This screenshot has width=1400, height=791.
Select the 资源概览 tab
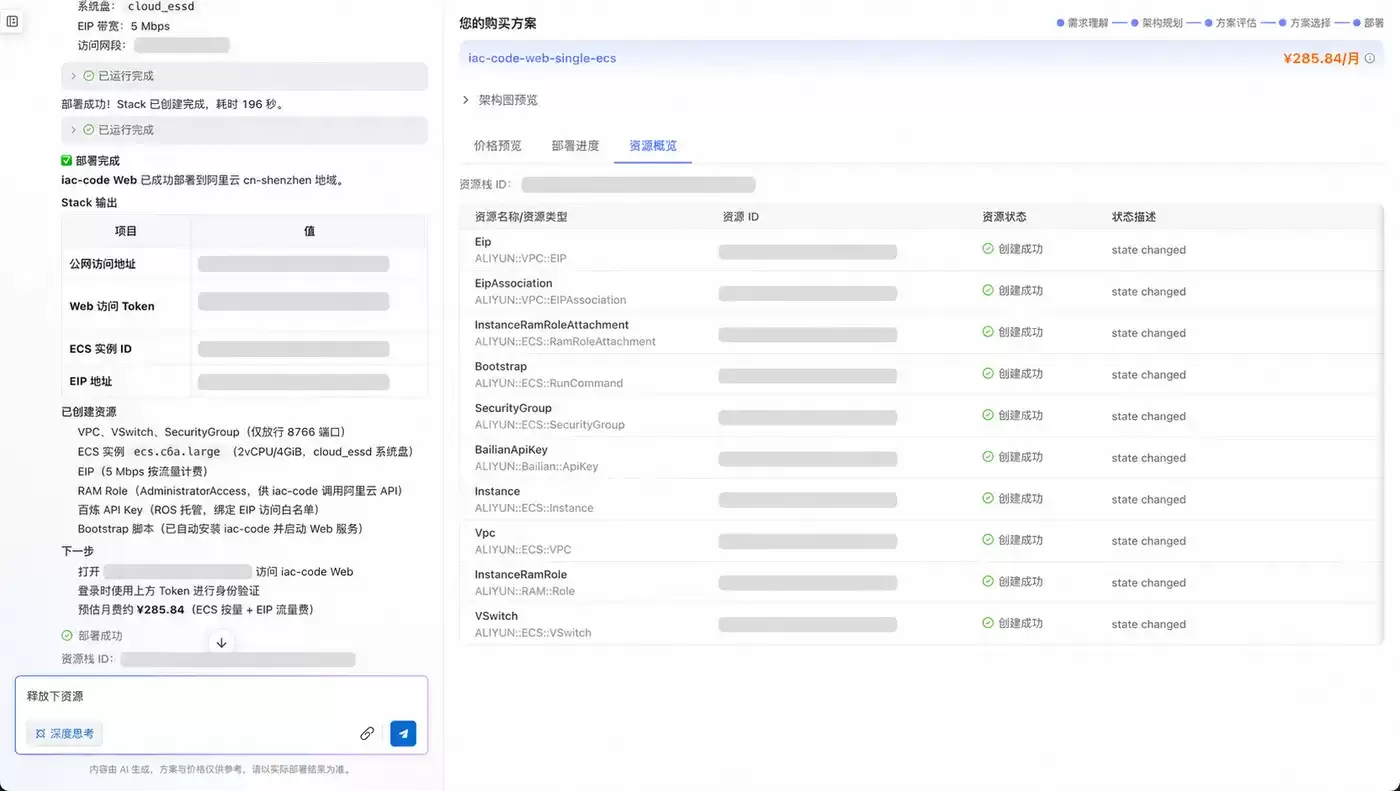[x=653, y=146]
